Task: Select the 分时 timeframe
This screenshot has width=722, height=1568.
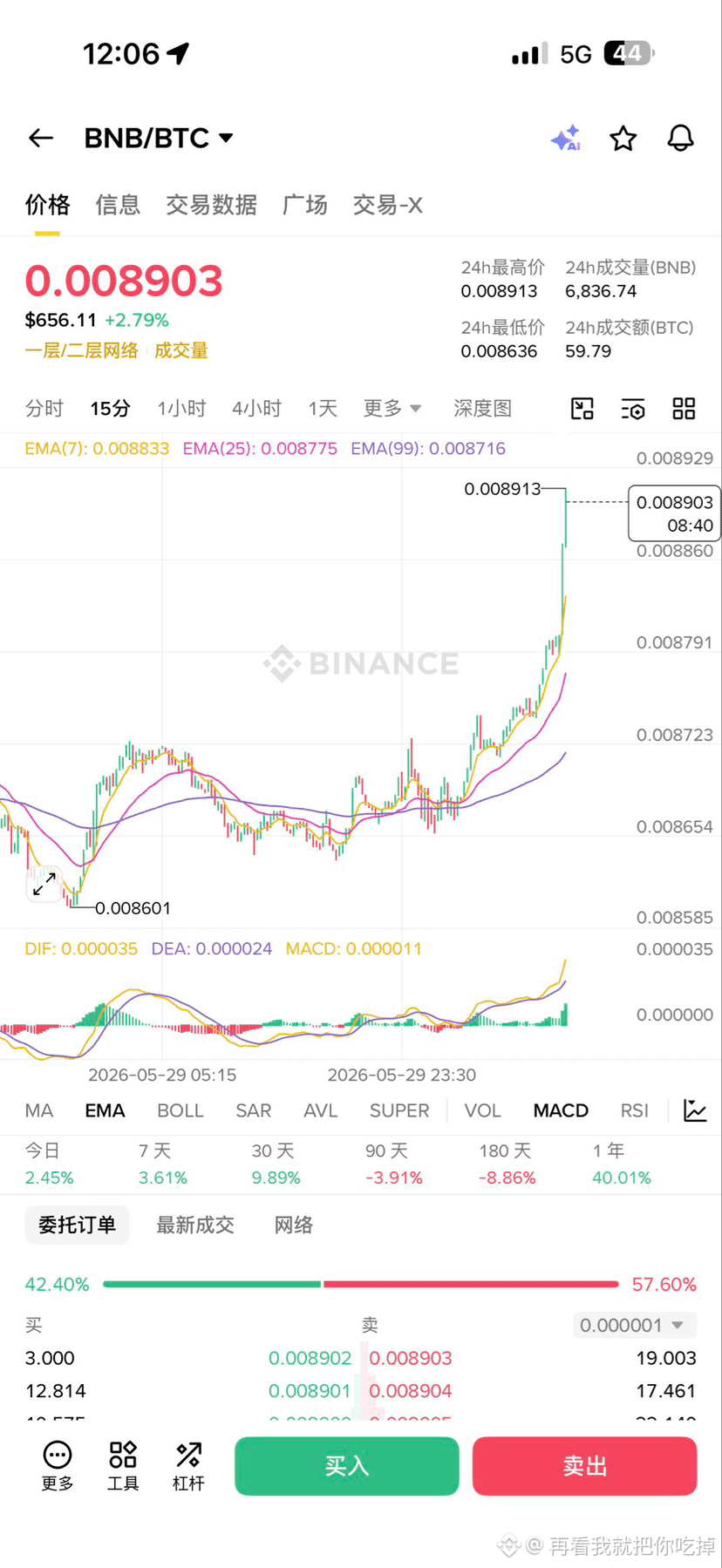Action: 44,408
